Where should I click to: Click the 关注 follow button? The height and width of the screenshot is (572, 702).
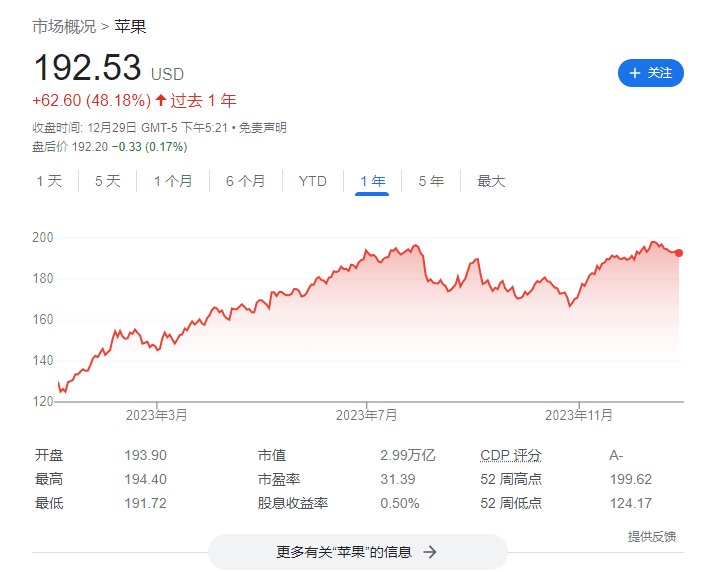pyautogui.click(x=651, y=73)
